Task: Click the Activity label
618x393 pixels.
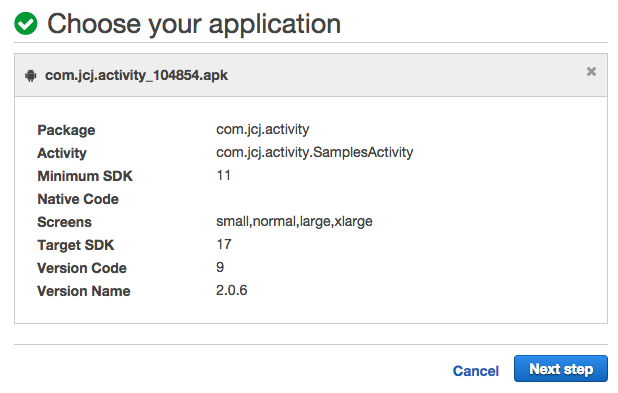Action: coord(62,153)
